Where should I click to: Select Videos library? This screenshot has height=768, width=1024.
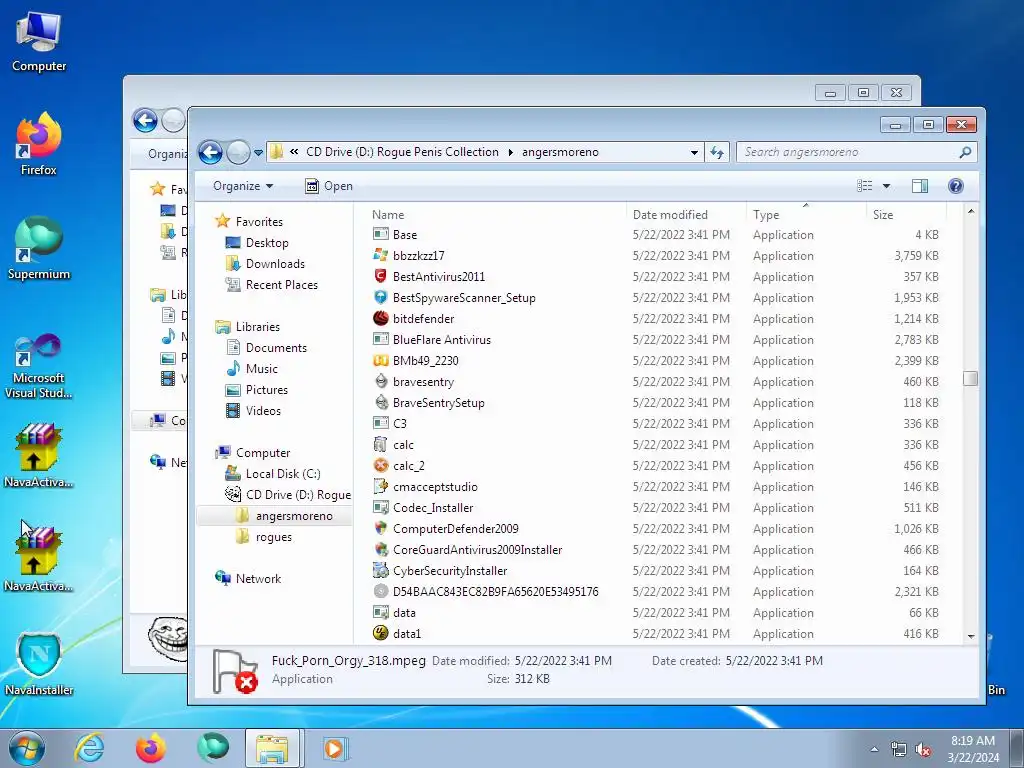pos(263,410)
